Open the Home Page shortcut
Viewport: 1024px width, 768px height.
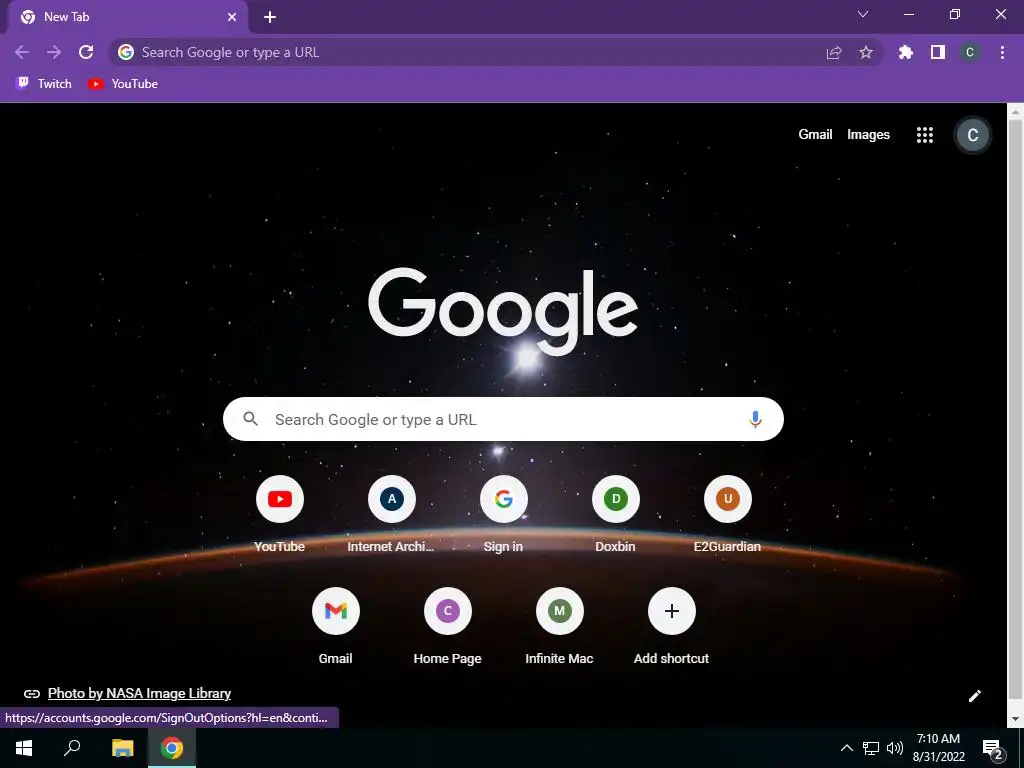(x=447, y=627)
